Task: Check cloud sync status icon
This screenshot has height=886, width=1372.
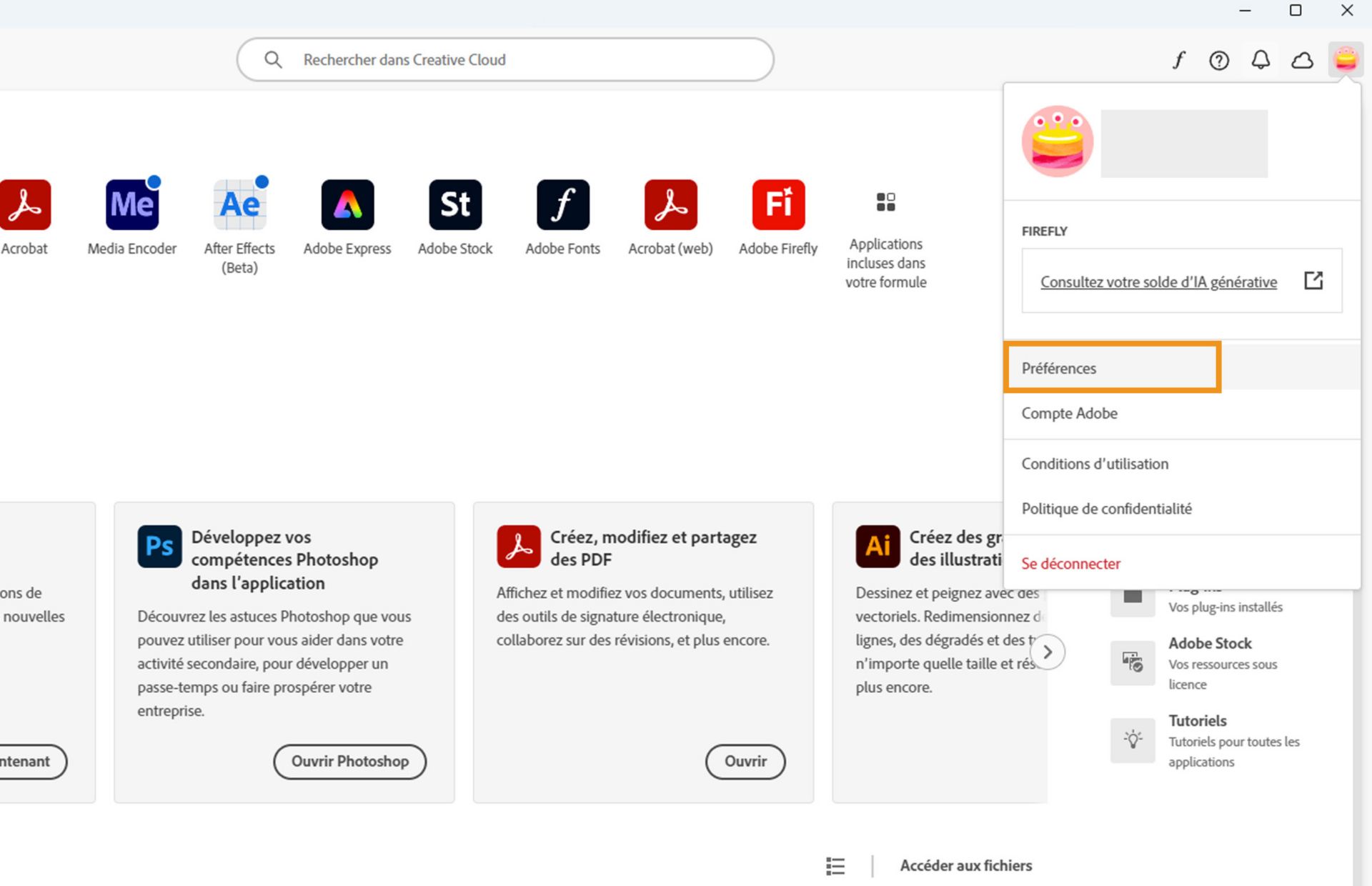Action: 1302,60
